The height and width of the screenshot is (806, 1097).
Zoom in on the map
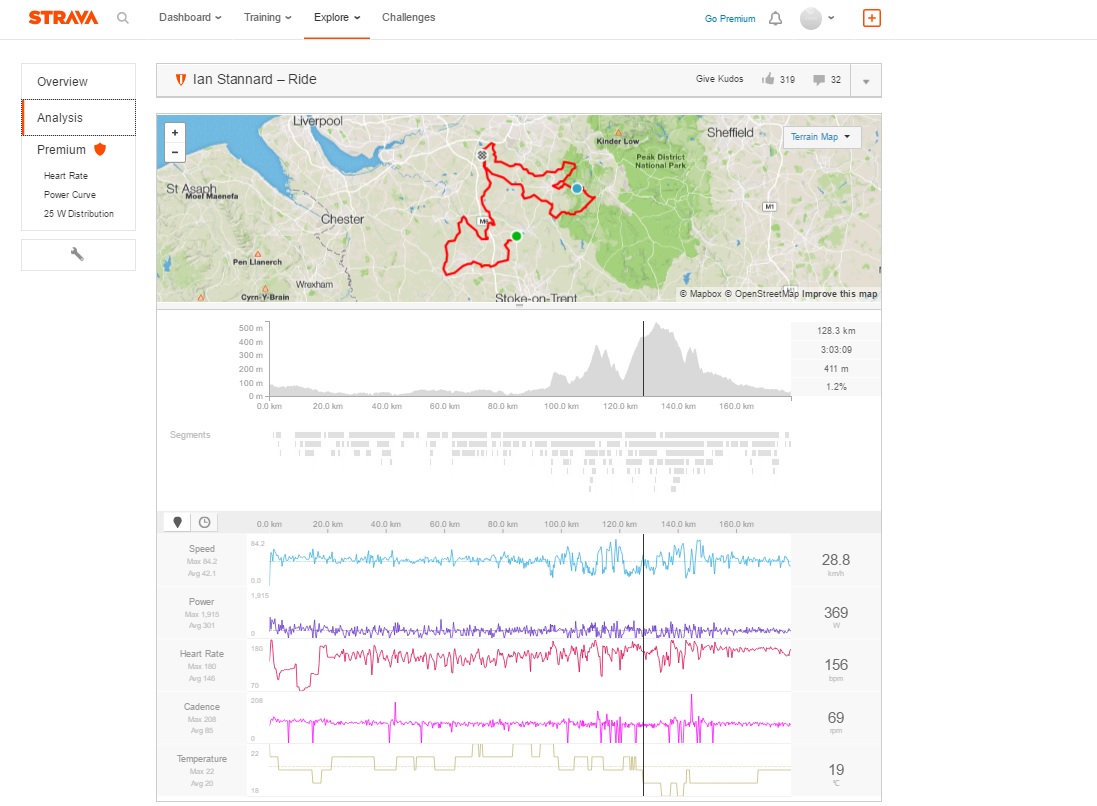175,132
